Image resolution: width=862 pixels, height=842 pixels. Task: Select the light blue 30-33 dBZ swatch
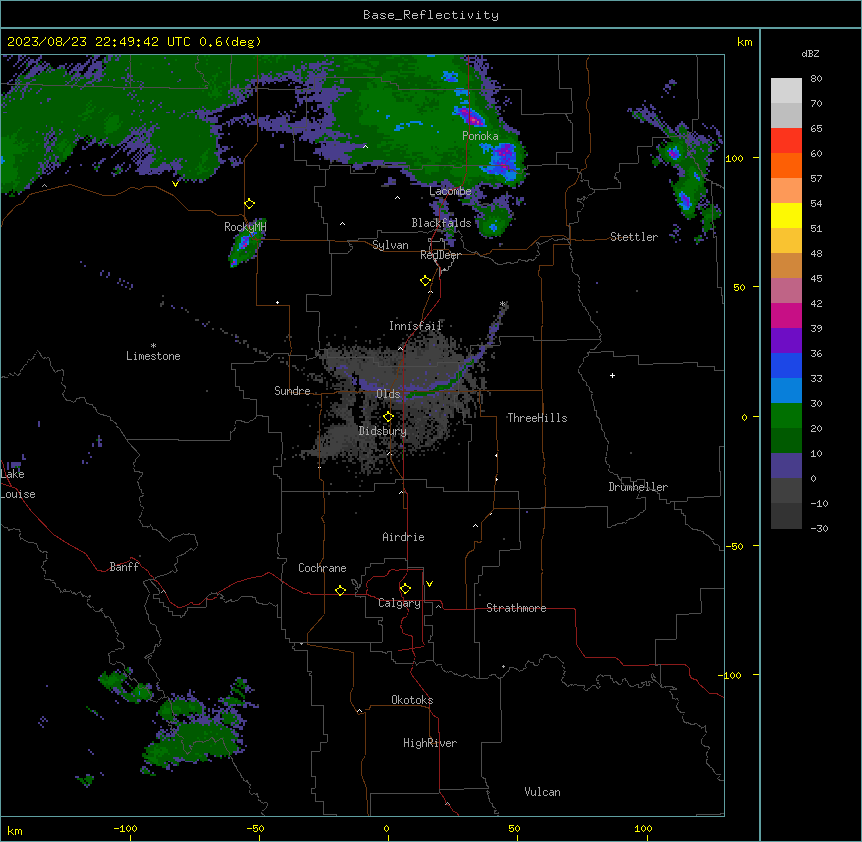coord(786,390)
